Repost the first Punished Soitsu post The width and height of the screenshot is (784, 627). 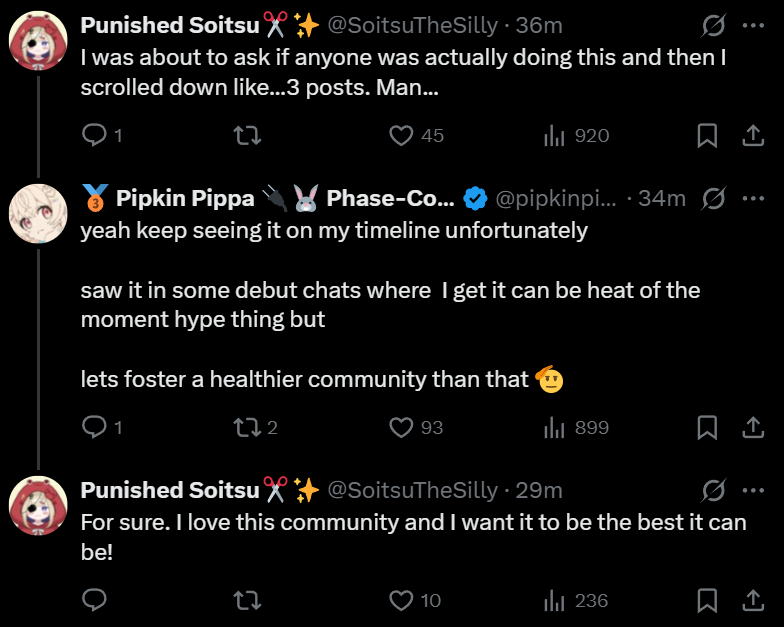(x=245, y=136)
